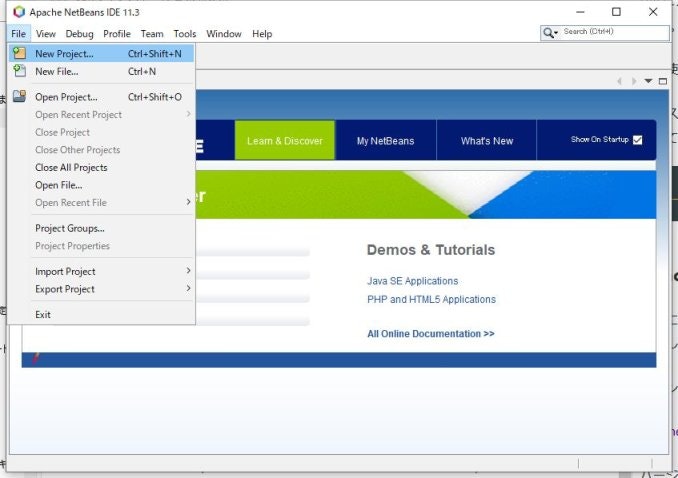
Task: Click the search magnifier icon
Action: tap(550, 32)
